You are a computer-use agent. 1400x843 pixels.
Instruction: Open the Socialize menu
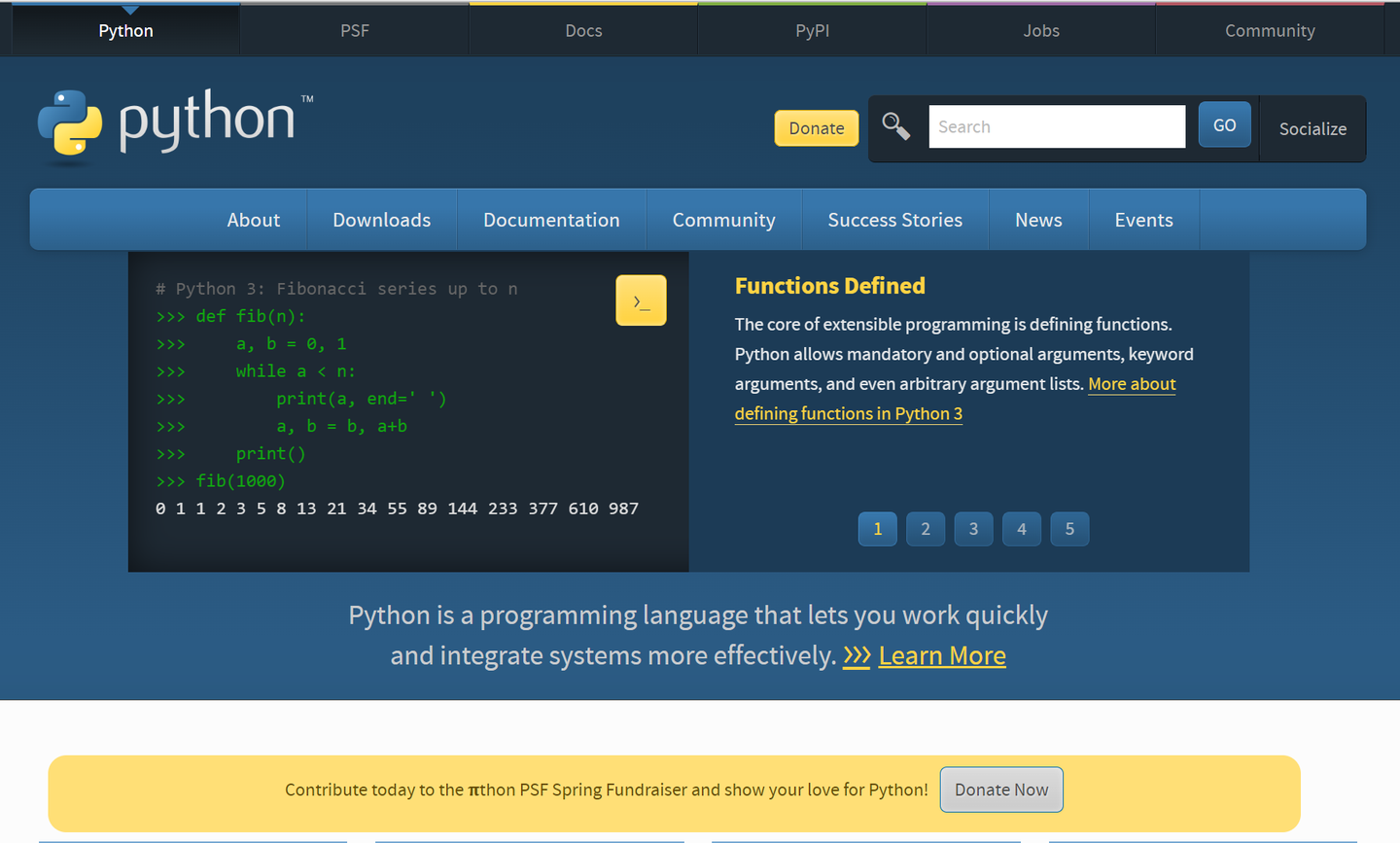(1312, 128)
